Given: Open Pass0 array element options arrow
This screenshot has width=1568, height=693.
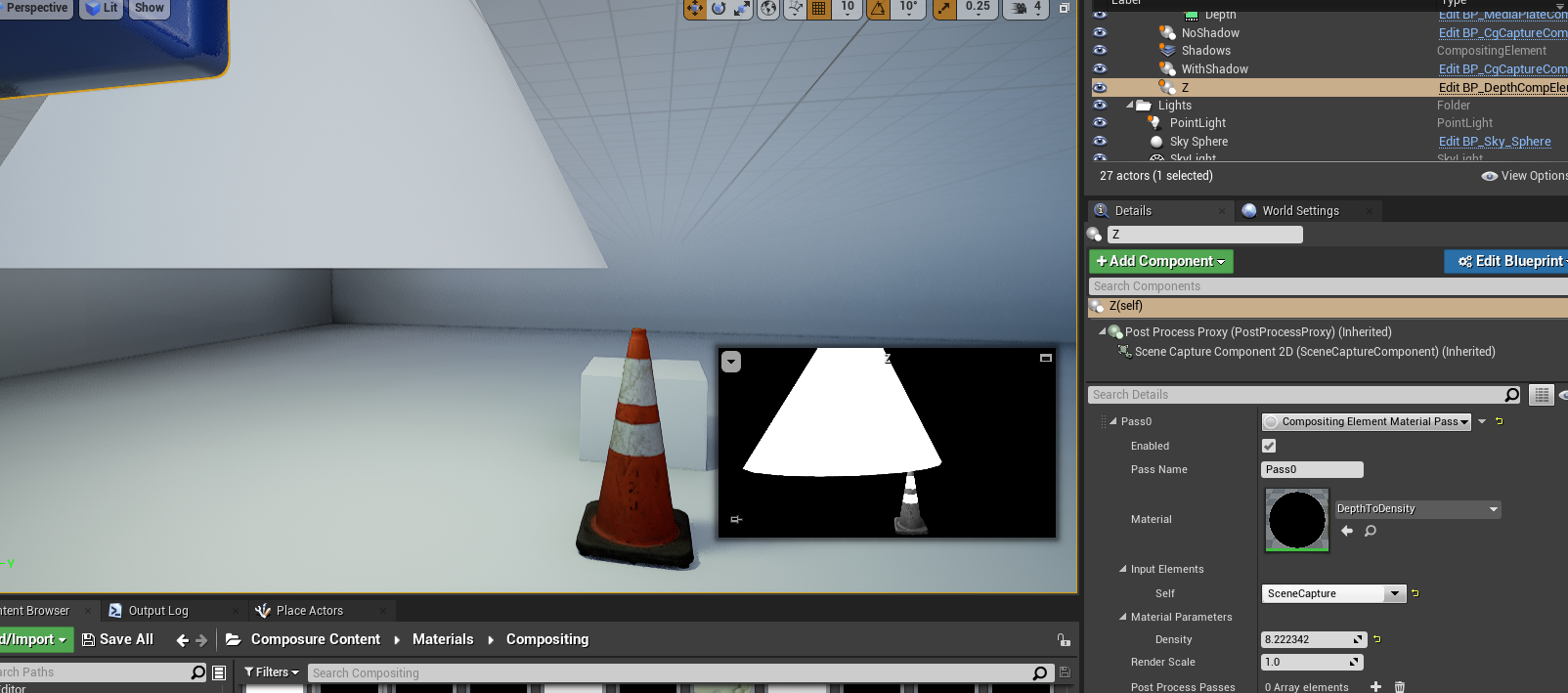Looking at the screenshot, I should tap(1482, 421).
